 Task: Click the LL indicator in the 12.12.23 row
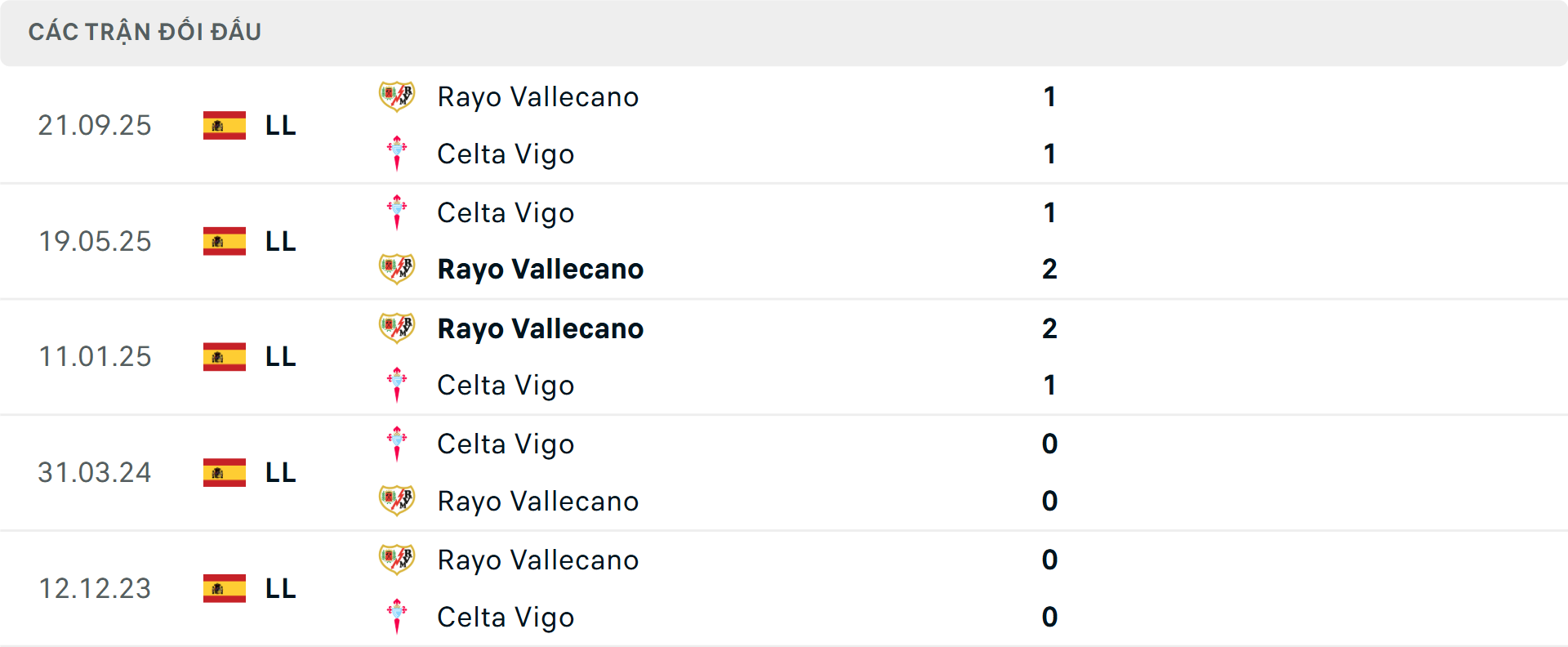point(279,588)
